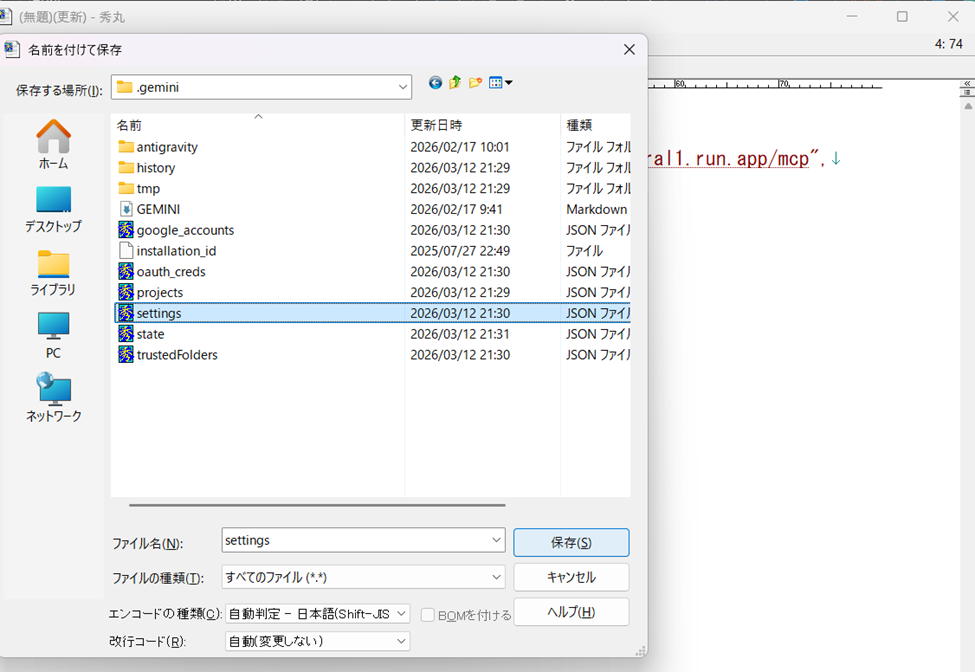The width and height of the screenshot is (975, 672).
Task: Expand the file type dropdown
Action: point(497,577)
